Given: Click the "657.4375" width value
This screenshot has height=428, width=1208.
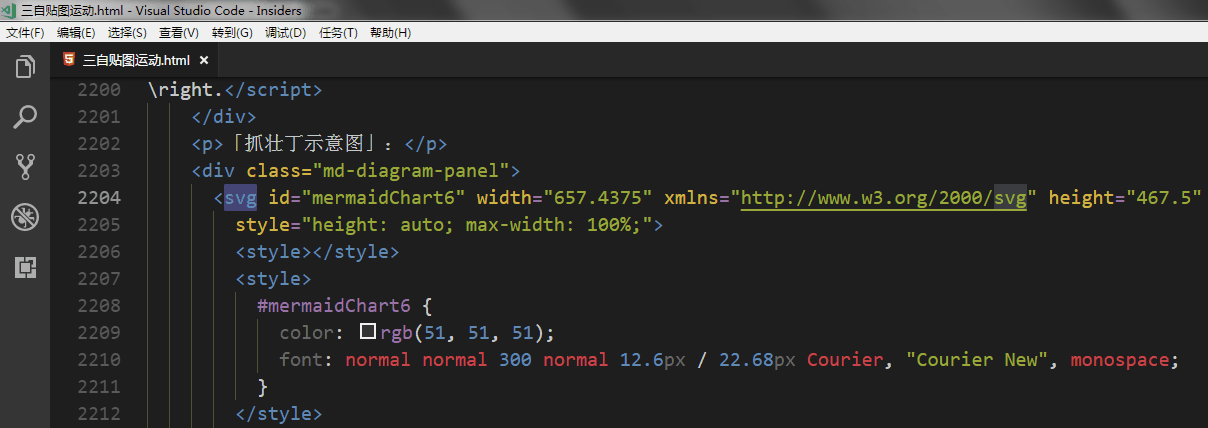Looking at the screenshot, I should click(x=598, y=197).
